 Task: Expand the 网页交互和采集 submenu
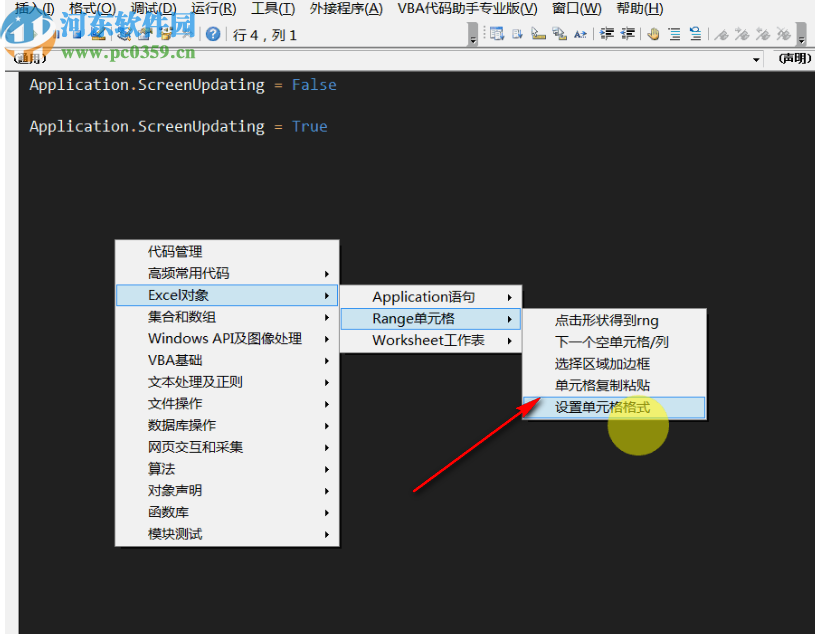(227, 447)
